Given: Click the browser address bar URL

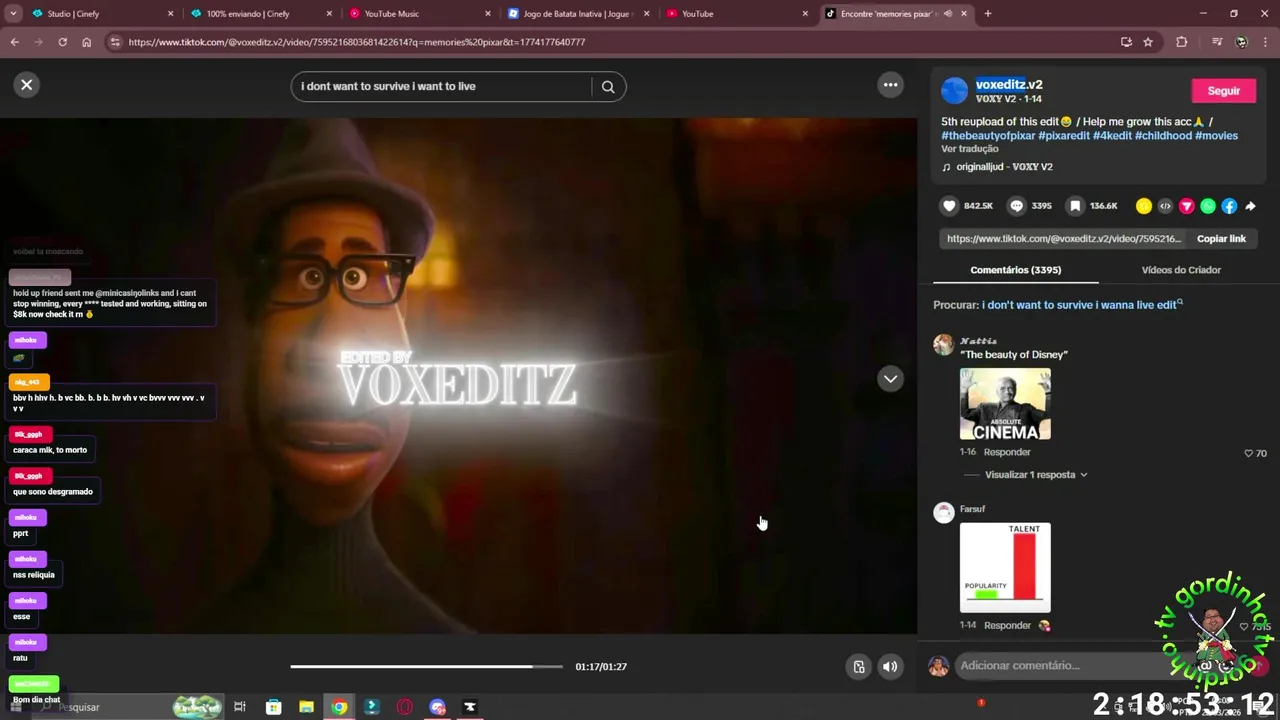Looking at the screenshot, I should click(357, 42).
